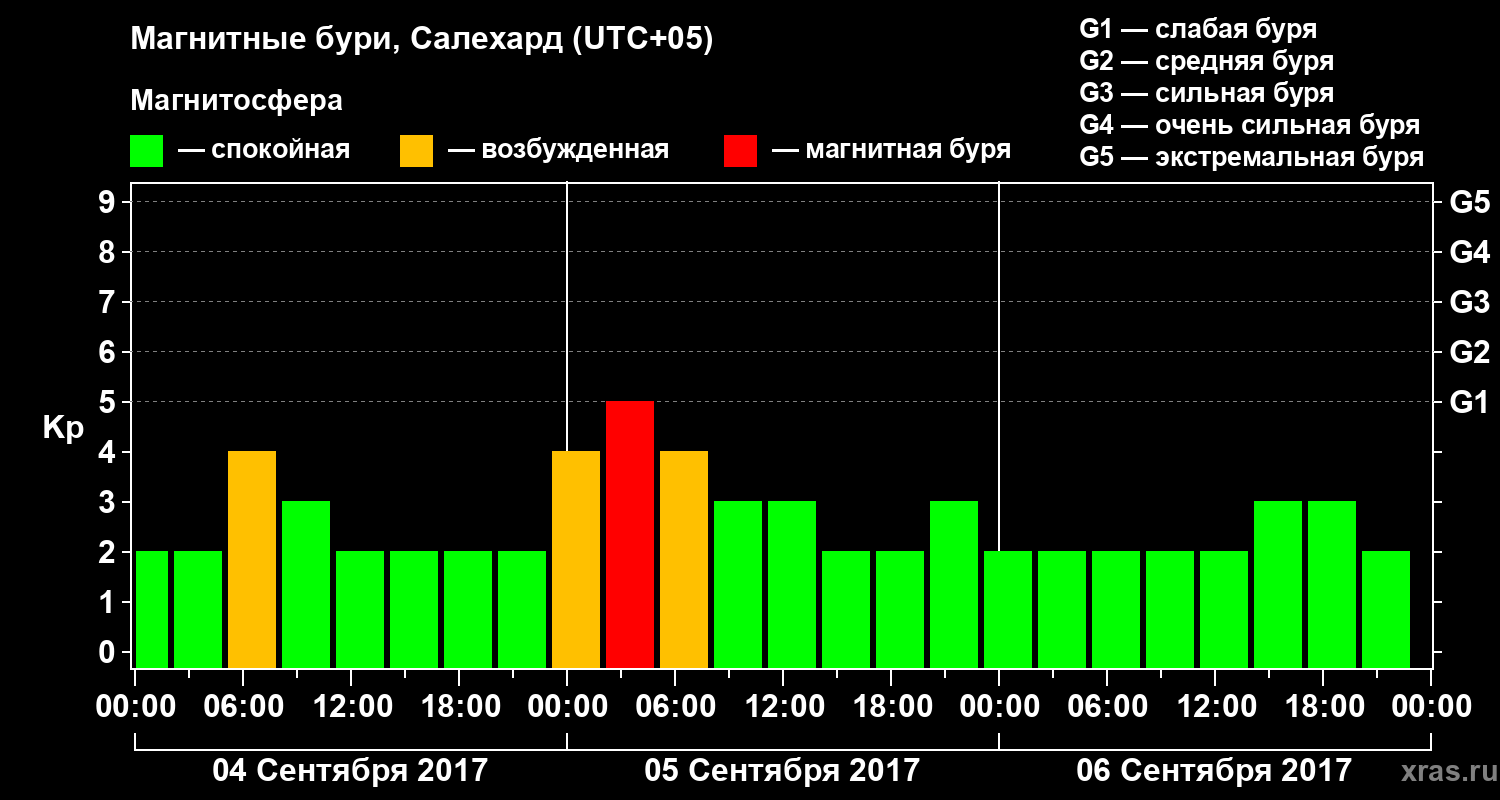The height and width of the screenshot is (800, 1500).
Task: Click the 'G3 — сильная буря' description line
Action: [x=1206, y=93]
